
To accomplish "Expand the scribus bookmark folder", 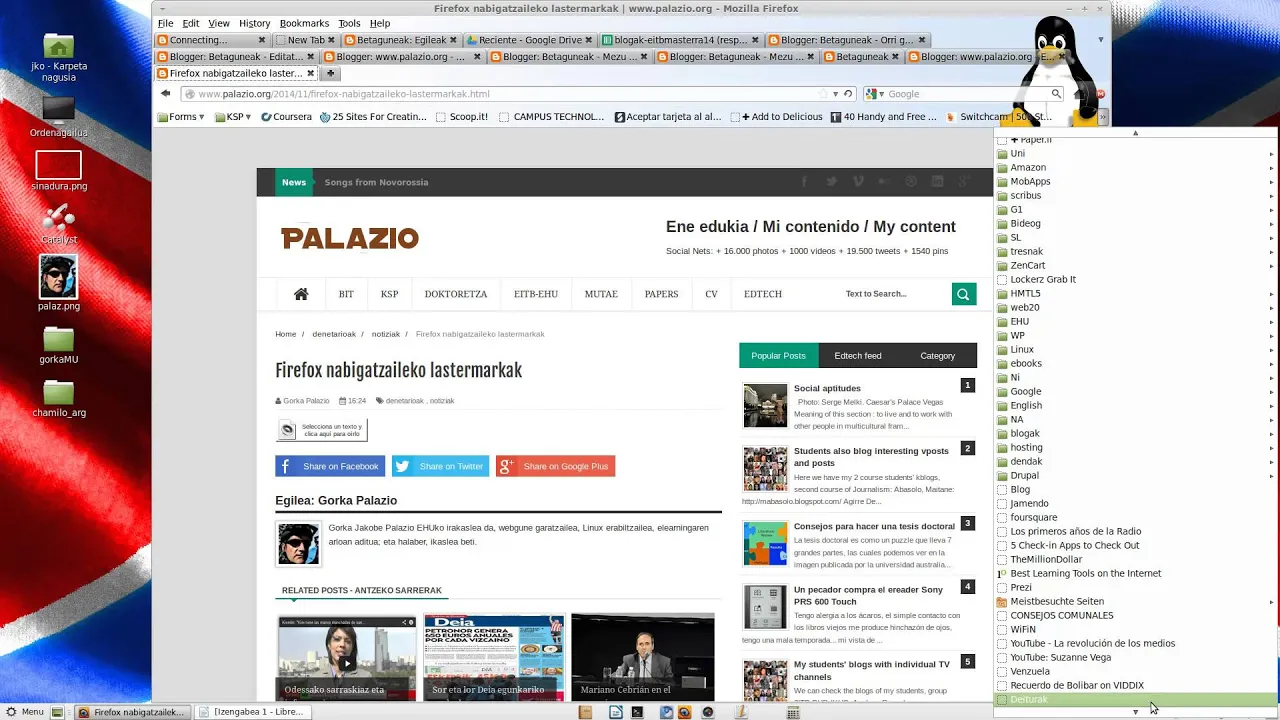I will click(1134, 196).
